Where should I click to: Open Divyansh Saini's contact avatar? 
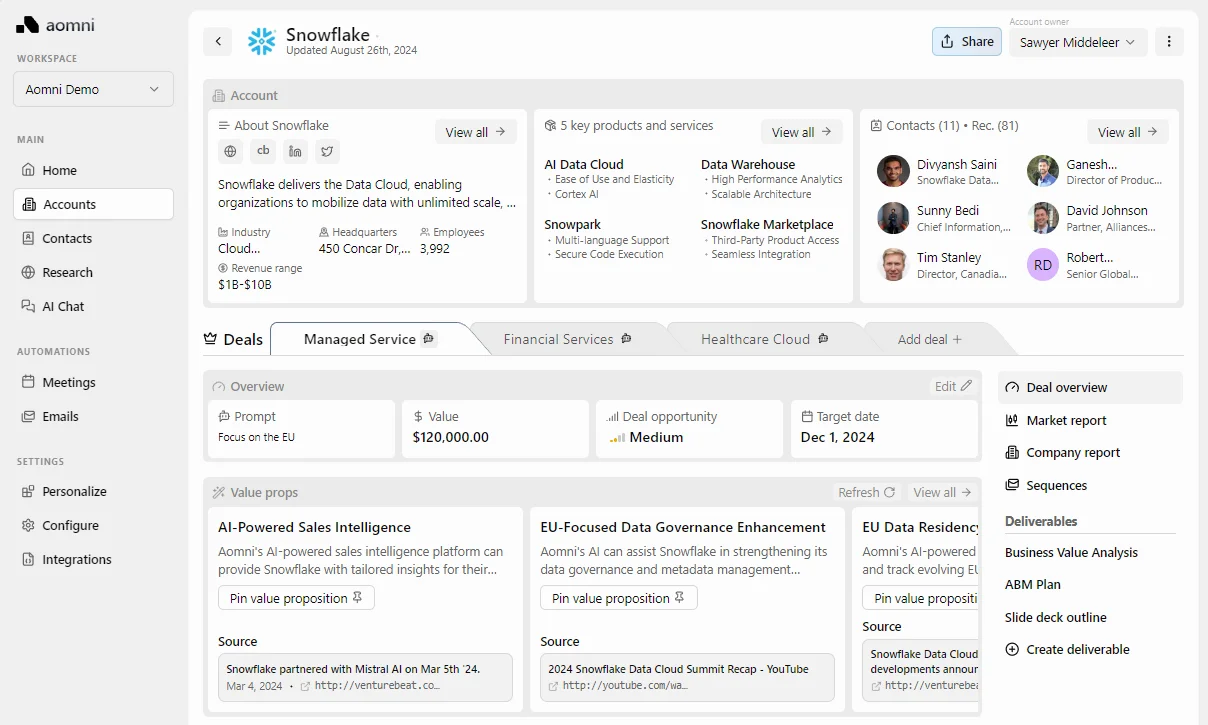[x=893, y=171]
